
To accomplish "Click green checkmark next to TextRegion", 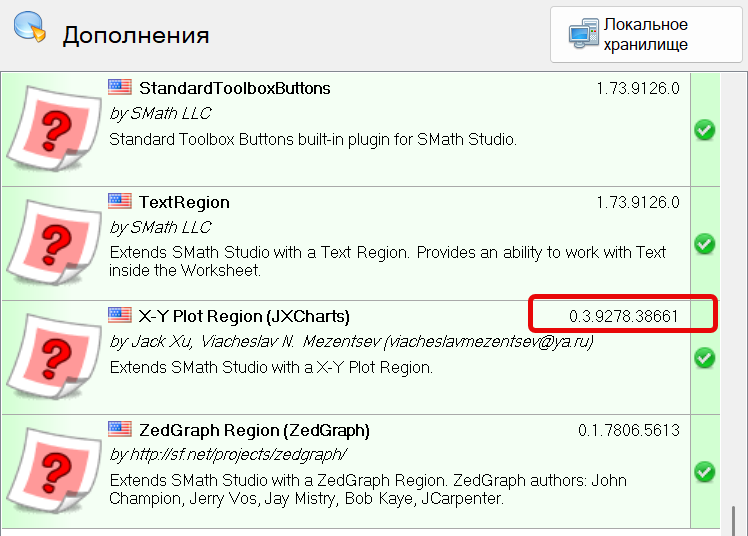I will tap(705, 243).
